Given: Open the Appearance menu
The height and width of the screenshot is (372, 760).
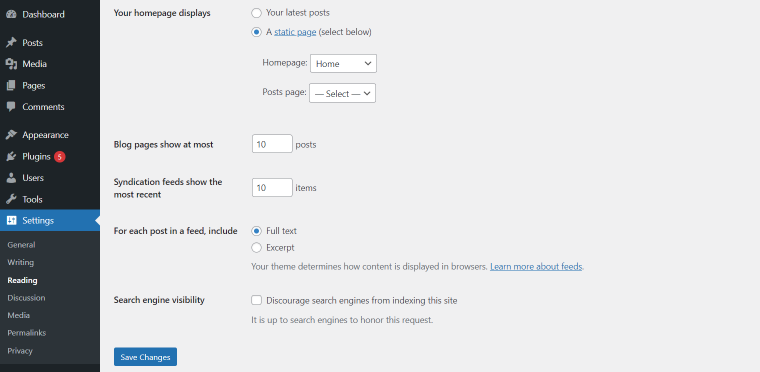Looking at the screenshot, I should coord(46,135).
